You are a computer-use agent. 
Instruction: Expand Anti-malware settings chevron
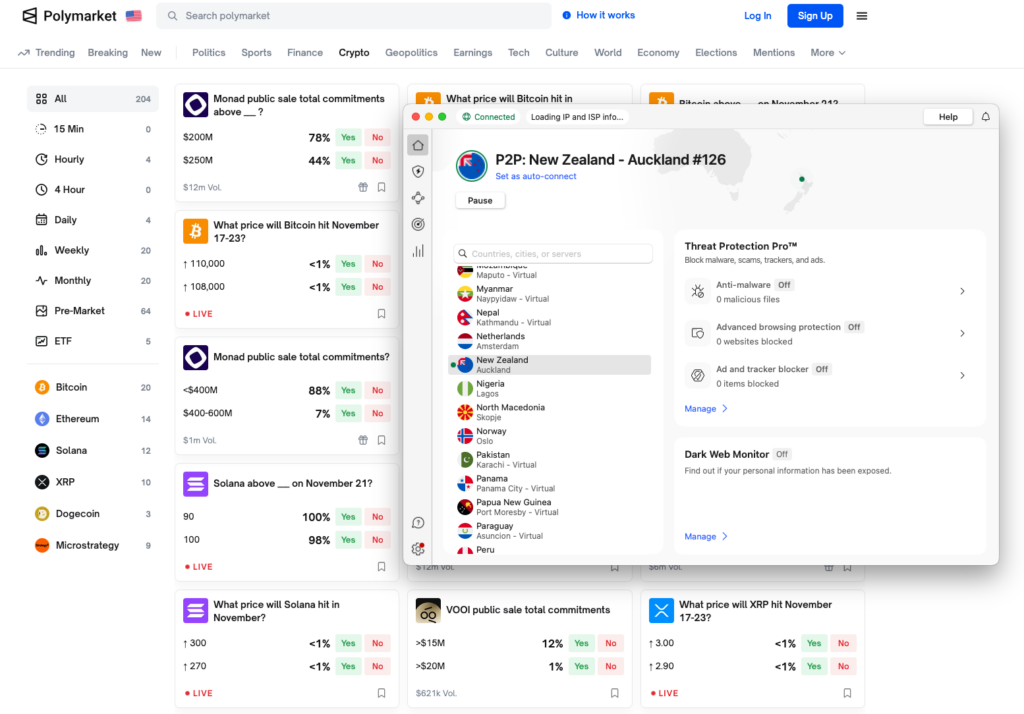coord(962,291)
